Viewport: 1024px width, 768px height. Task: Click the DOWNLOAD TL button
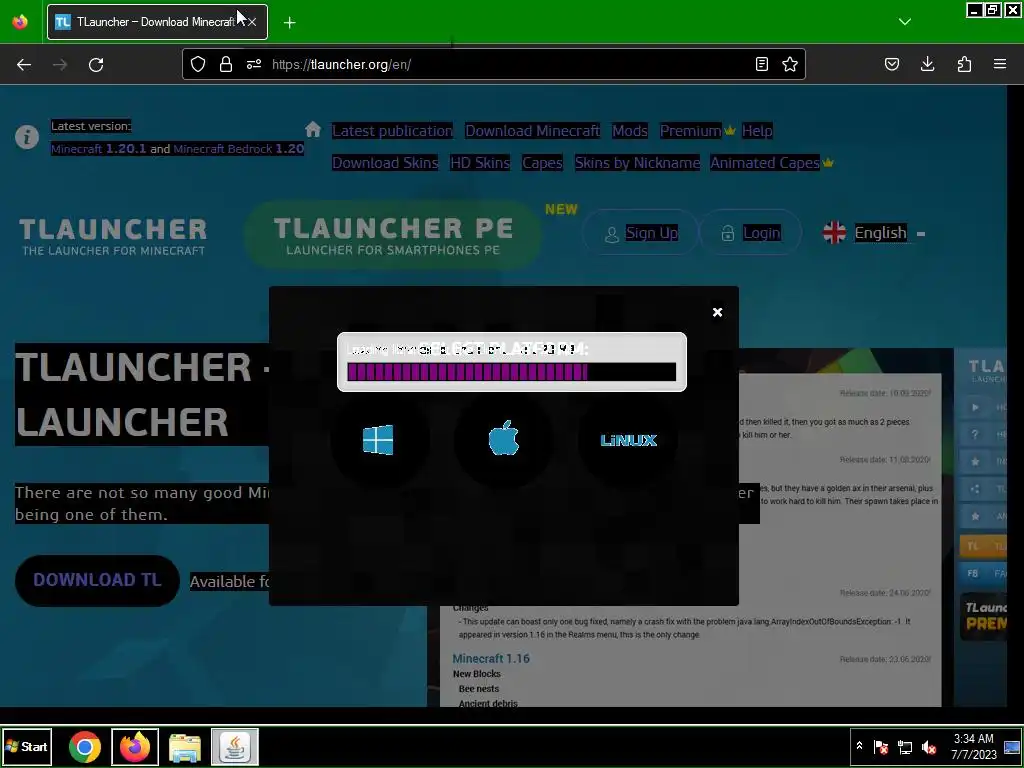click(x=97, y=580)
